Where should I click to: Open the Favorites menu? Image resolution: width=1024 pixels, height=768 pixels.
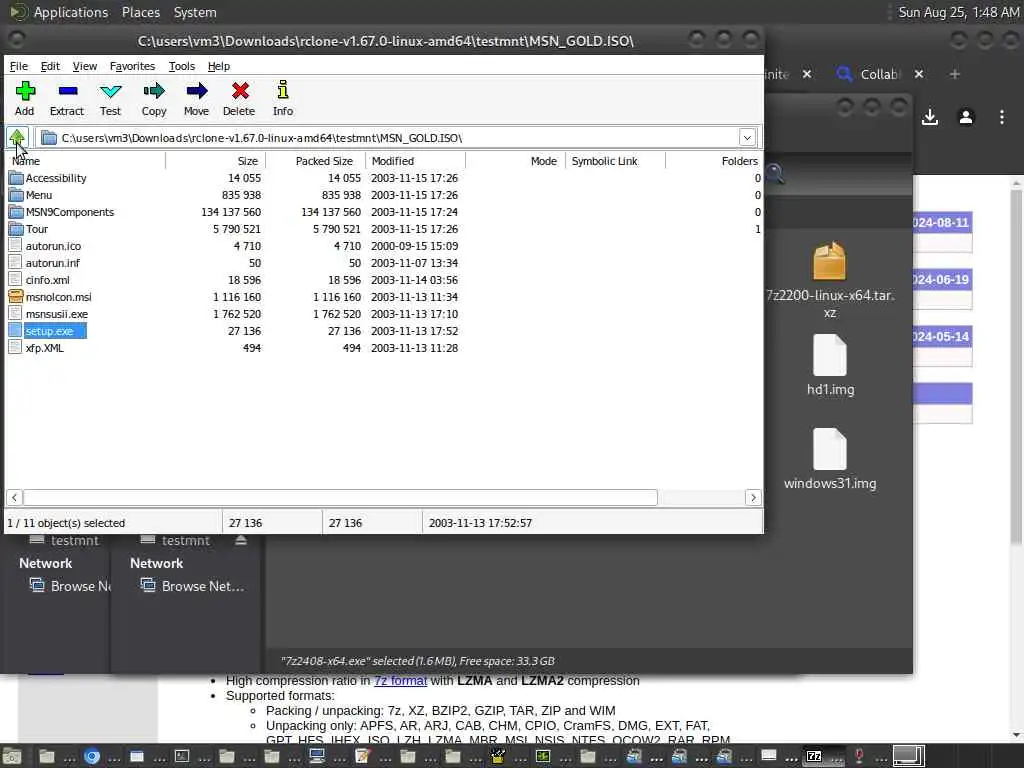[133, 66]
